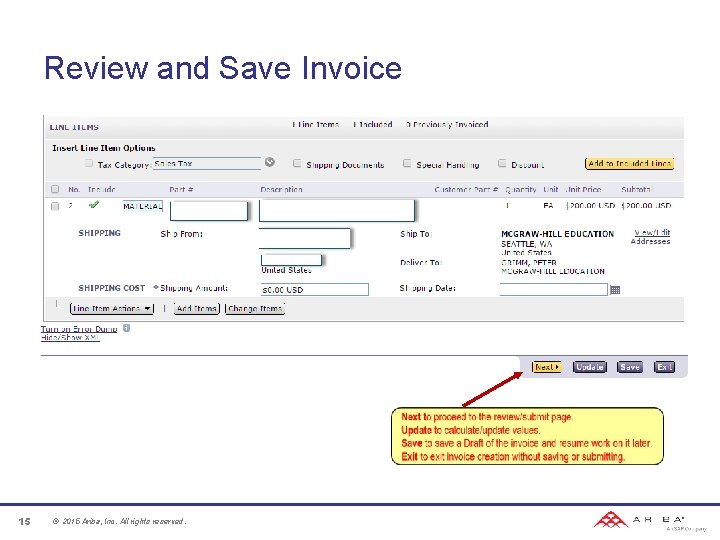
Task: Click the Ship From name field
Action: click(304, 238)
